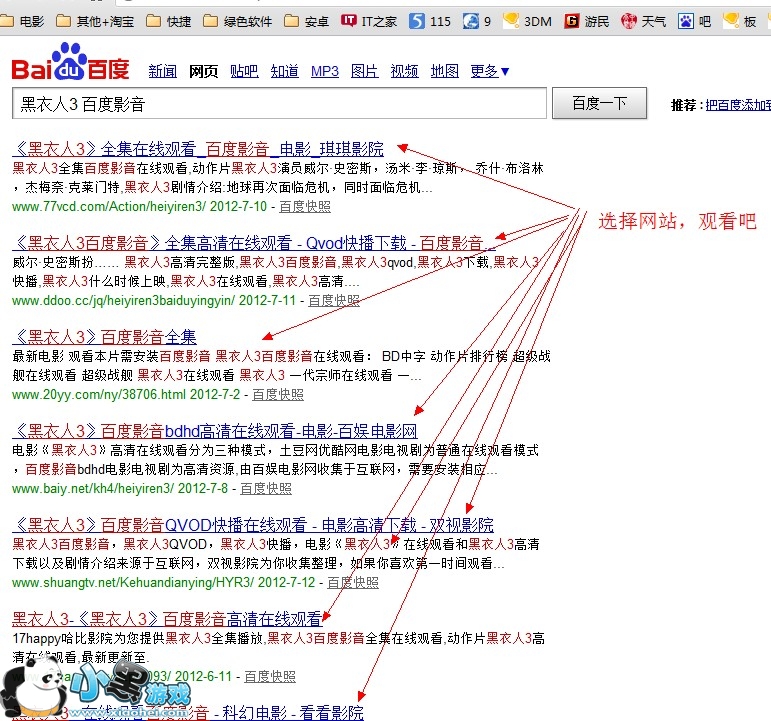Open the 安卓 bookmark folder
Viewport: 771px width, 721px height.
[x=307, y=21]
